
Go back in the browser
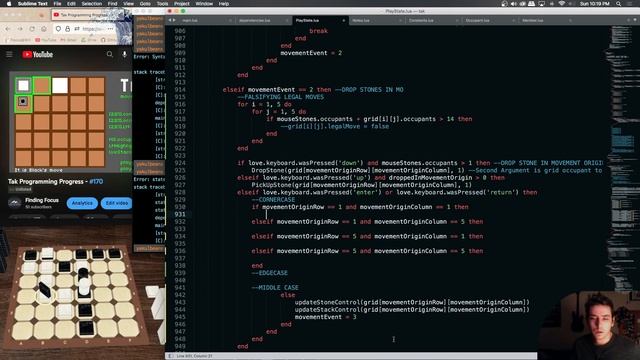8,29
